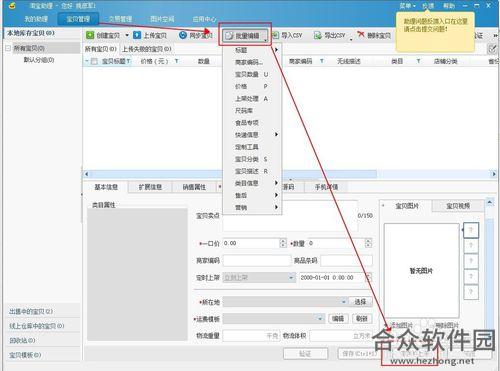
Task: Click the up arrow of the detail panel scrollbar
Action: tap(489, 202)
